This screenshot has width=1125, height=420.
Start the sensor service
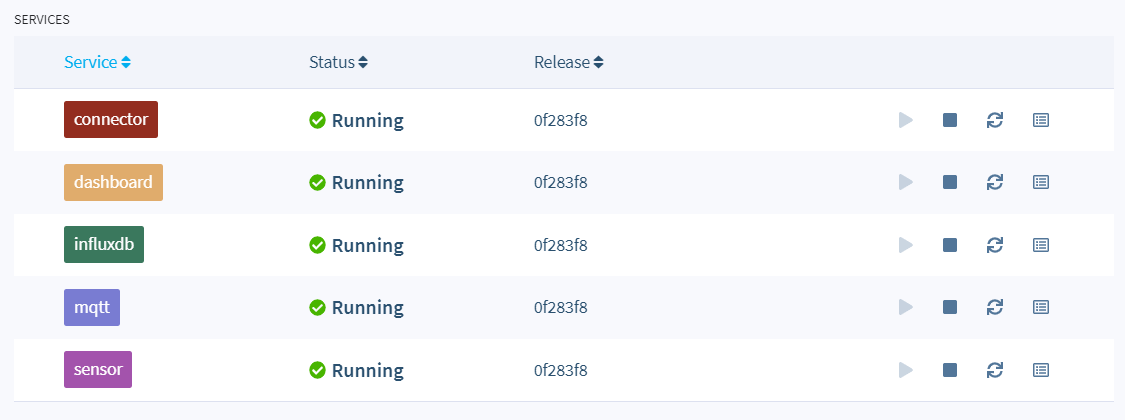(905, 370)
